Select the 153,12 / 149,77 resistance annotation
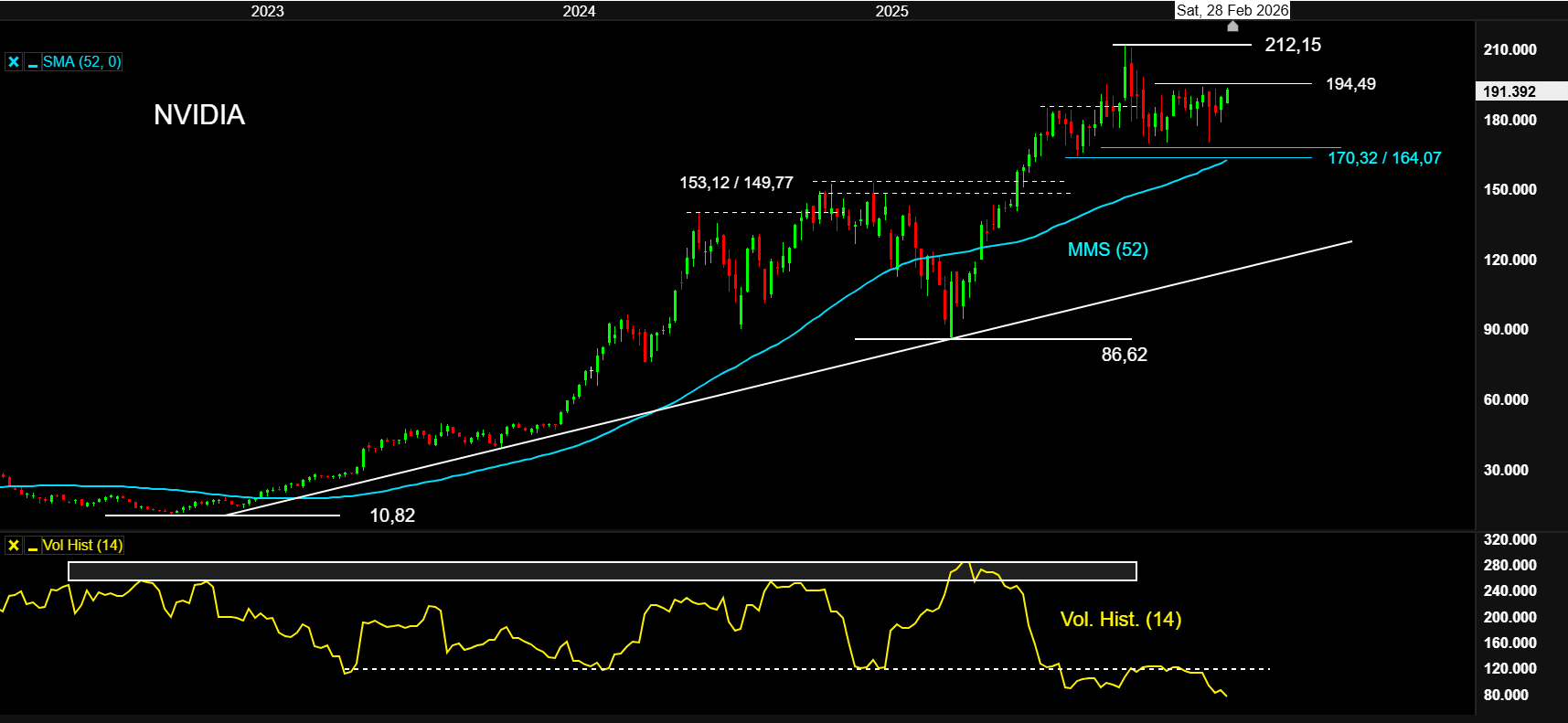 (736, 183)
